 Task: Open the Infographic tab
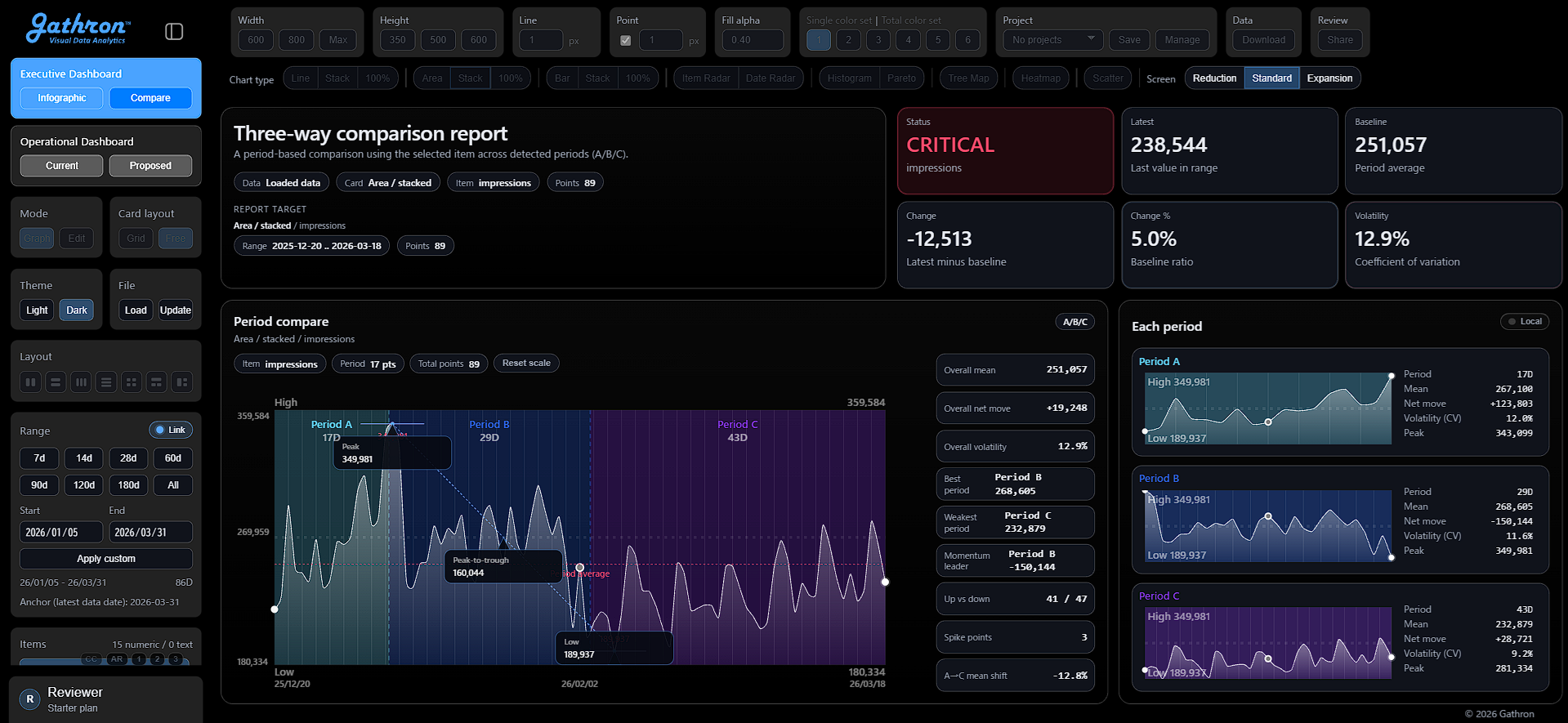62,98
